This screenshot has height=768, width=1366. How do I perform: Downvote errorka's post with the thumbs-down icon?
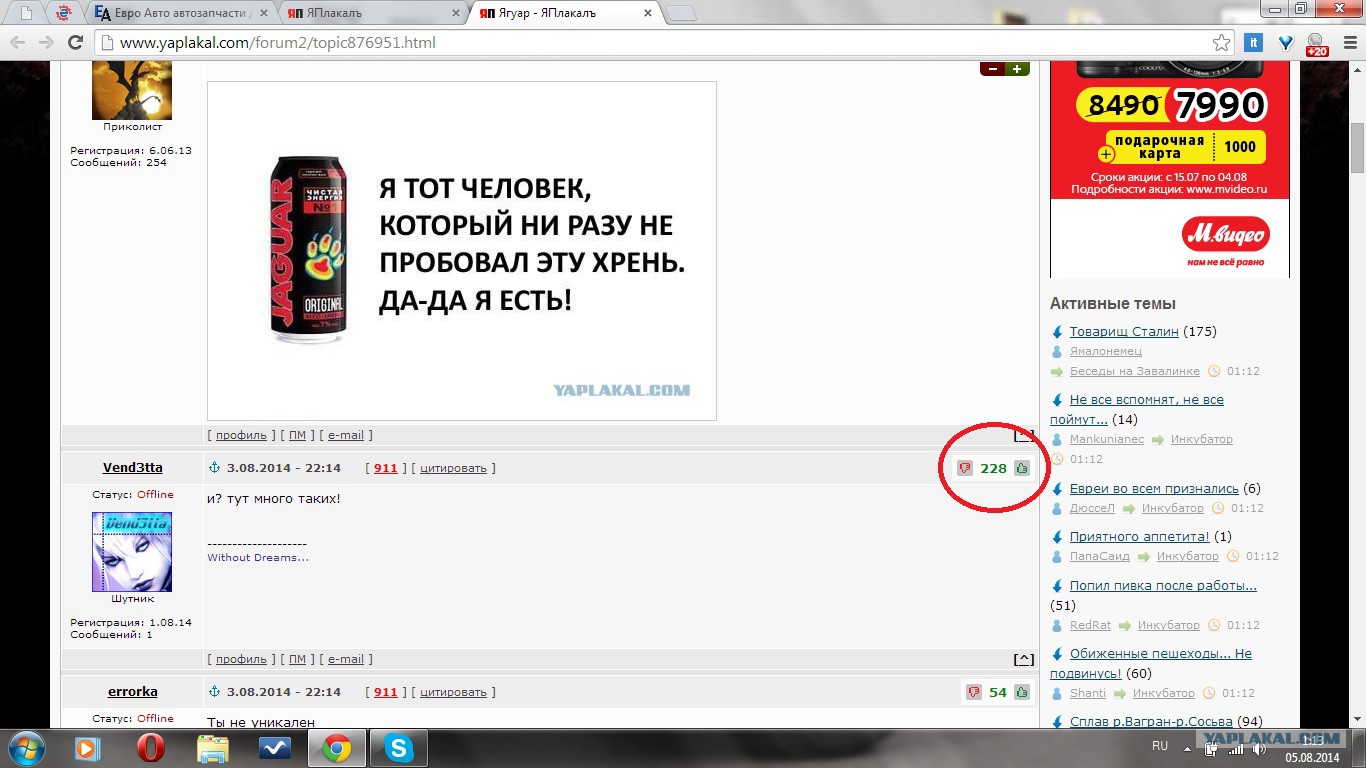point(974,692)
